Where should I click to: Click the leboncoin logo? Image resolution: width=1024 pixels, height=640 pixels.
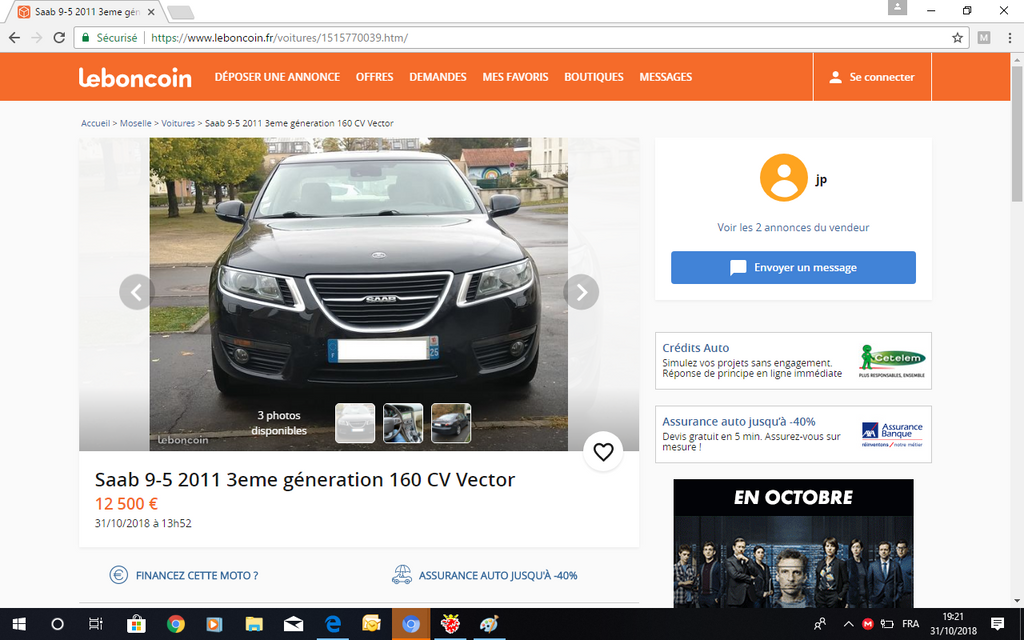click(135, 77)
